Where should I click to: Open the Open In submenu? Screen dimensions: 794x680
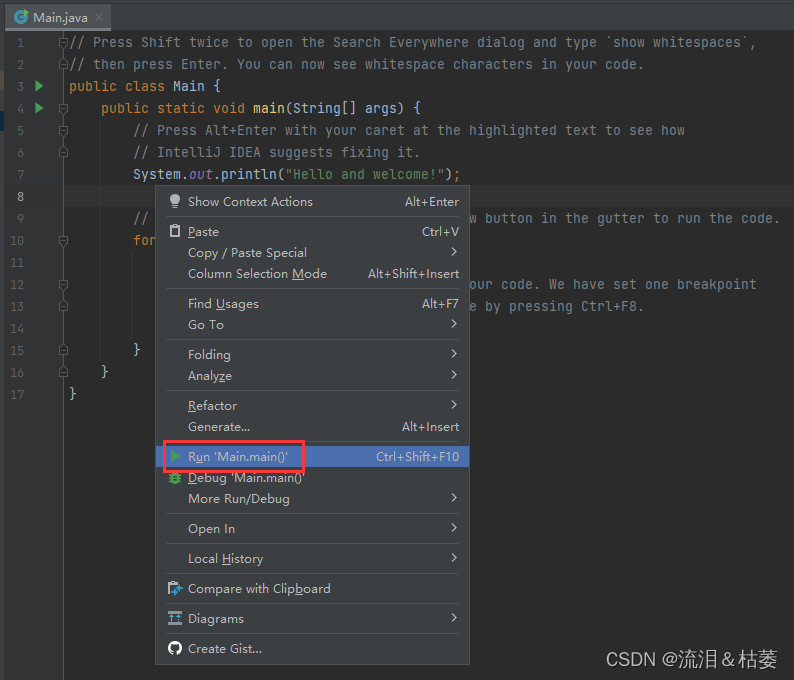(x=312, y=529)
